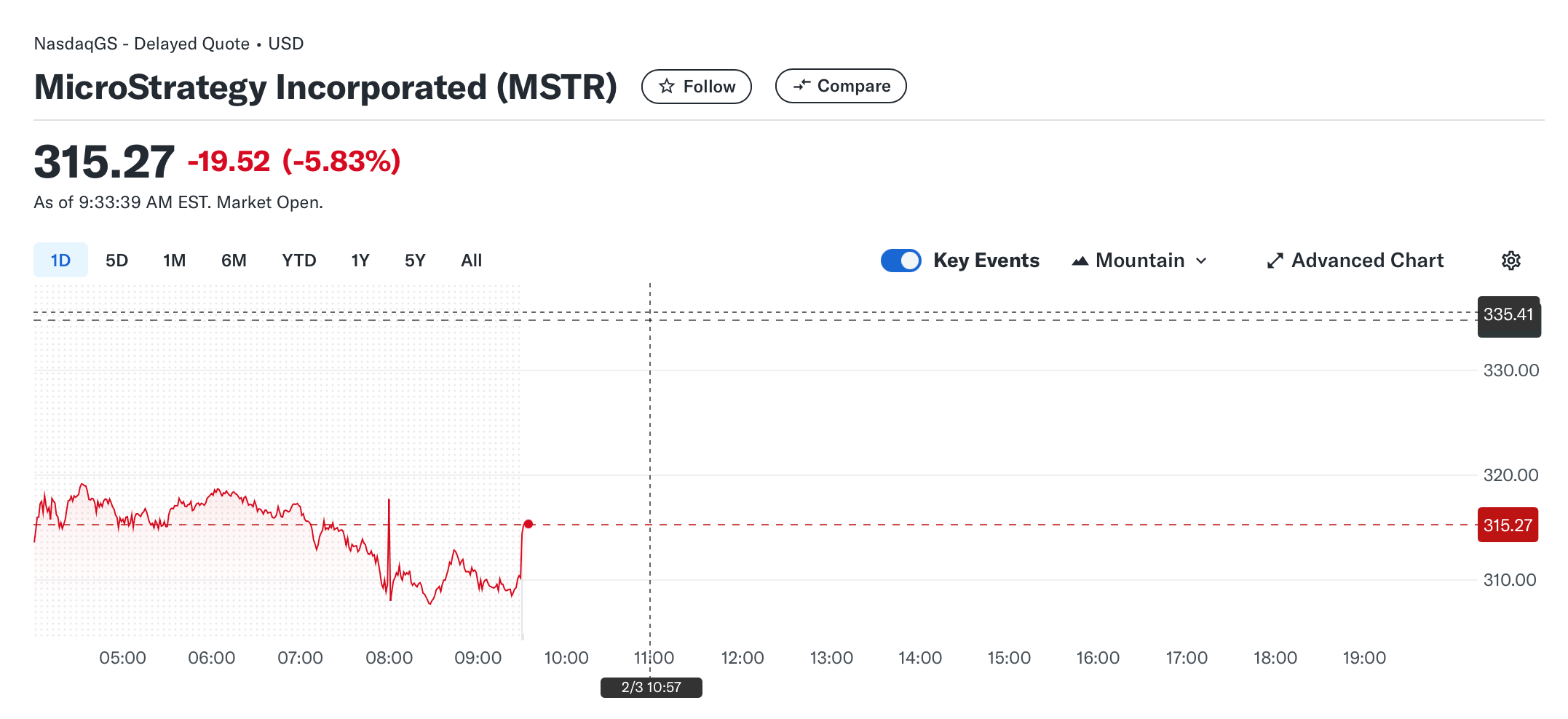Click the compare arrows icon

pos(801,85)
